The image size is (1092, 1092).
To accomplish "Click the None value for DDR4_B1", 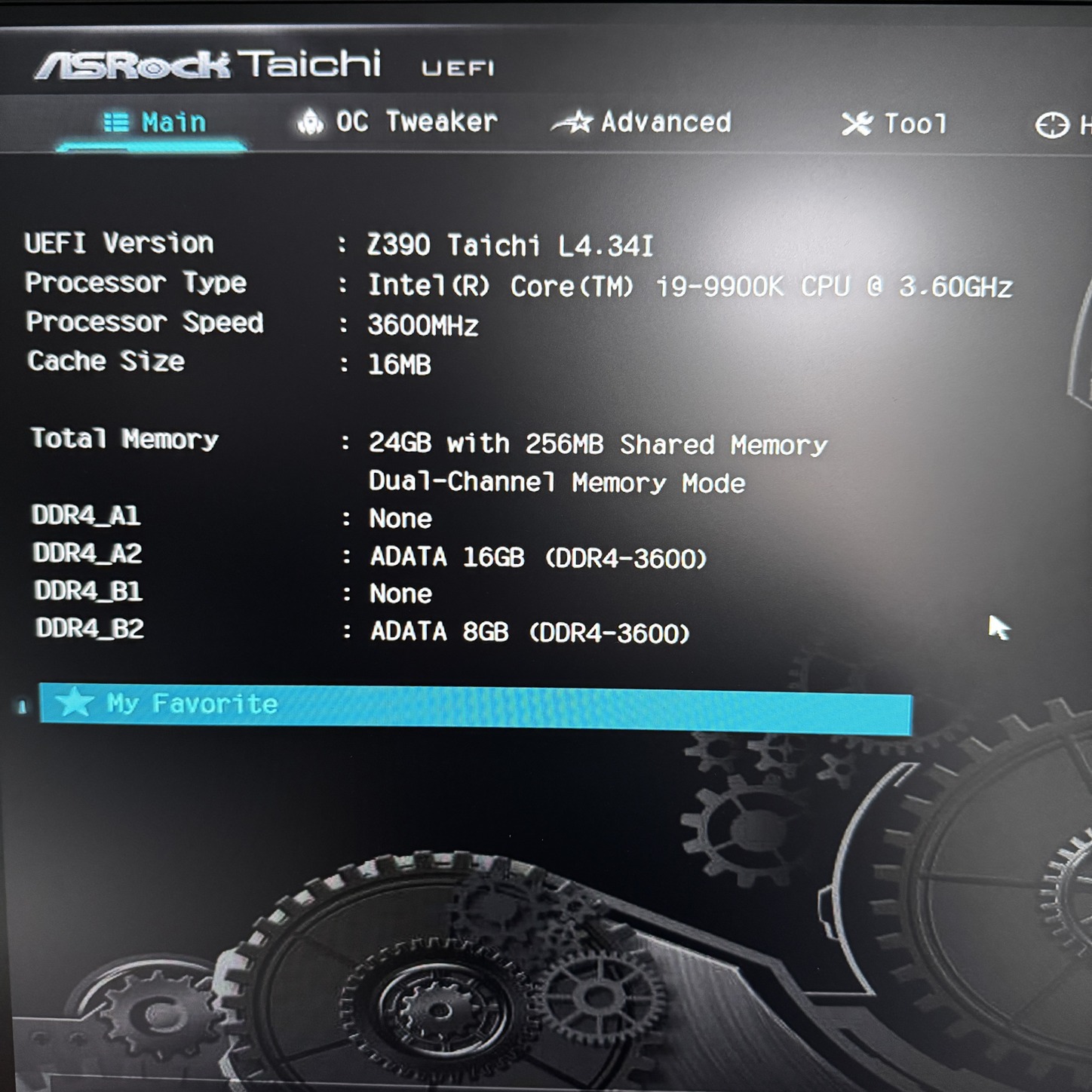I will pyautogui.click(x=401, y=594).
